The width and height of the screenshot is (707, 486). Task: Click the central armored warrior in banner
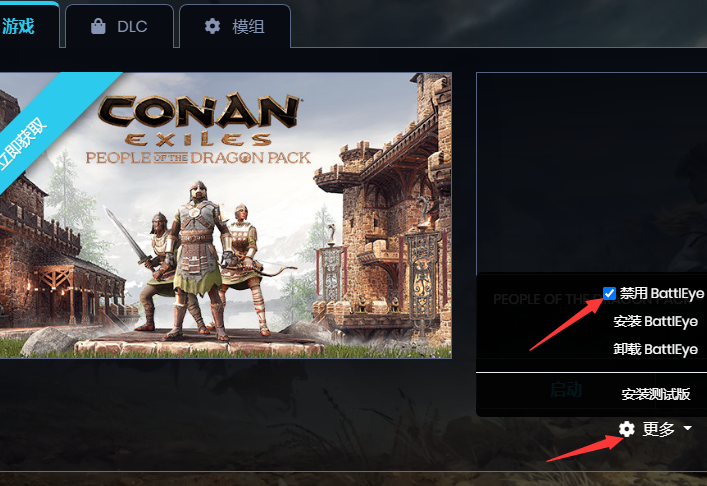(x=197, y=259)
